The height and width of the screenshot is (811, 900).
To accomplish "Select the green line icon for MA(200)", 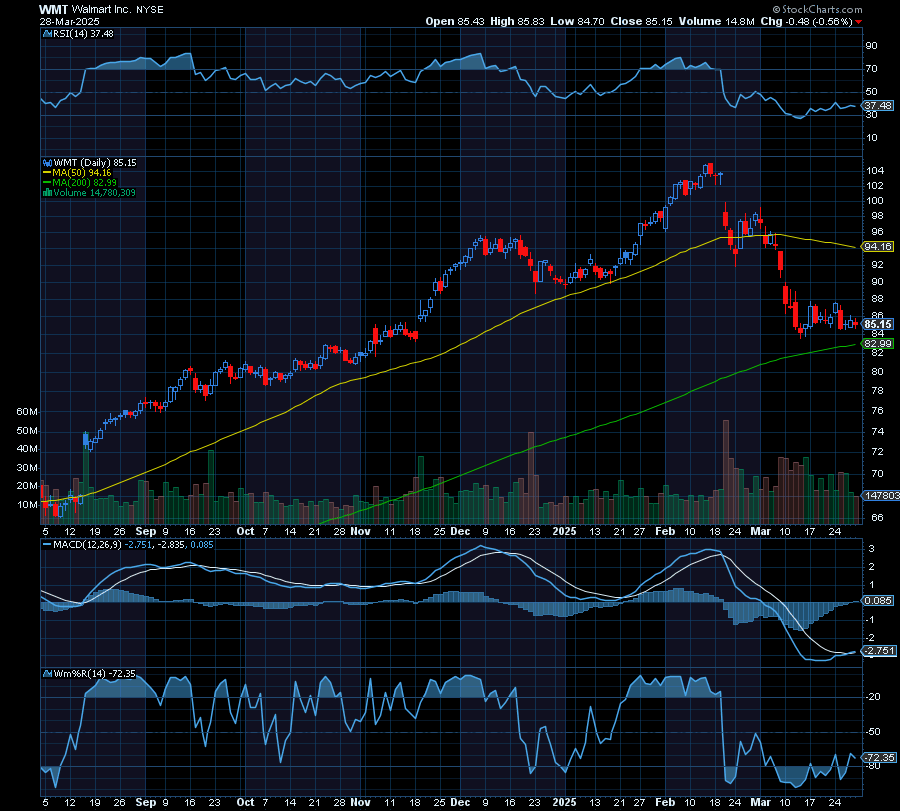I will [46, 181].
